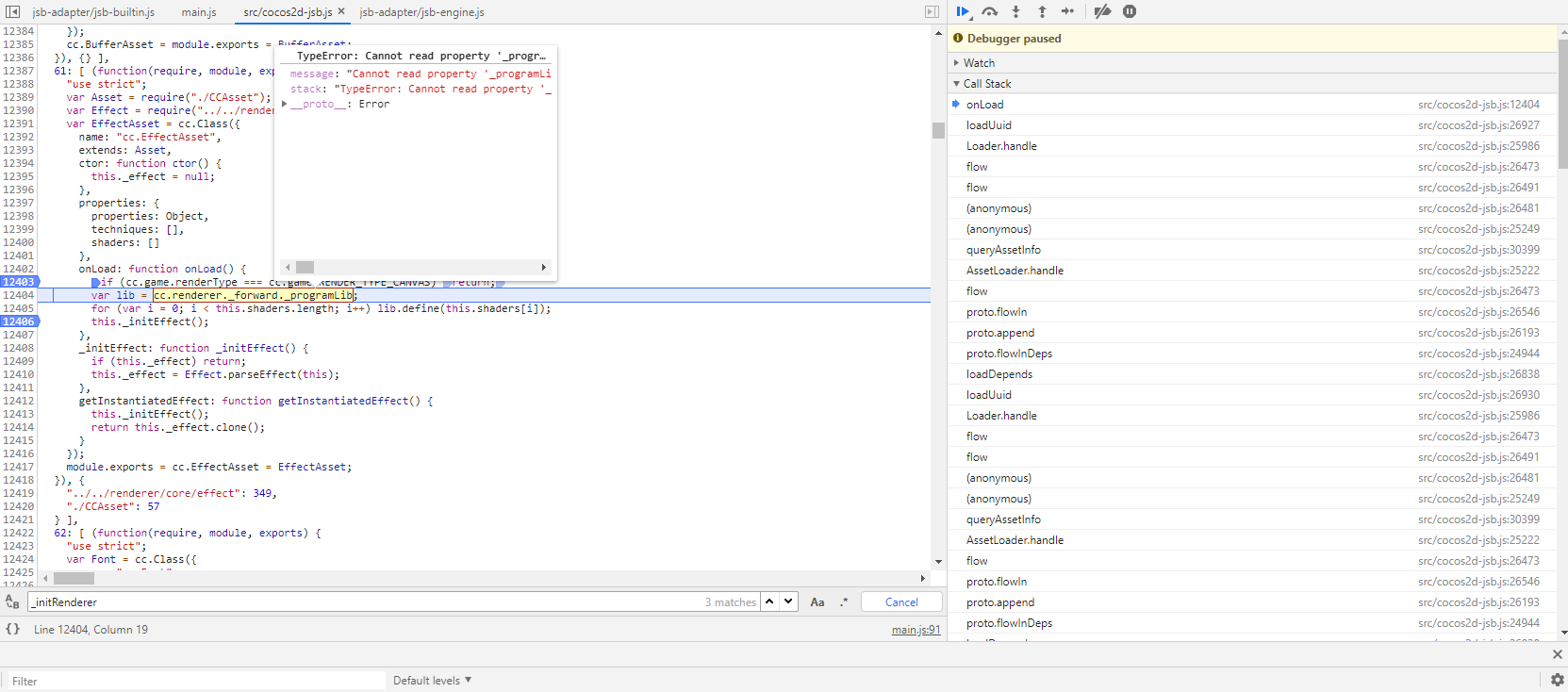Viewport: 1568px width, 692px height.
Task: Resume script execution
Action: click(x=963, y=11)
